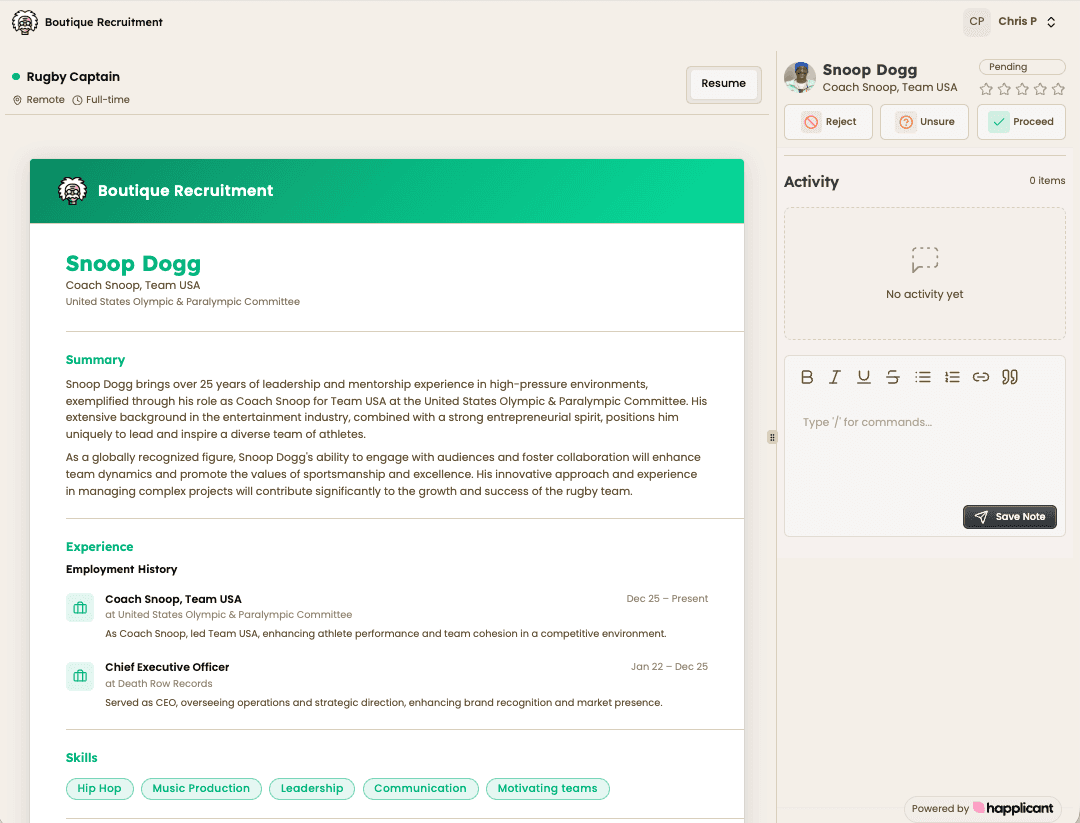The height and width of the screenshot is (823, 1080).
Task: Save the note
Action: (1009, 517)
